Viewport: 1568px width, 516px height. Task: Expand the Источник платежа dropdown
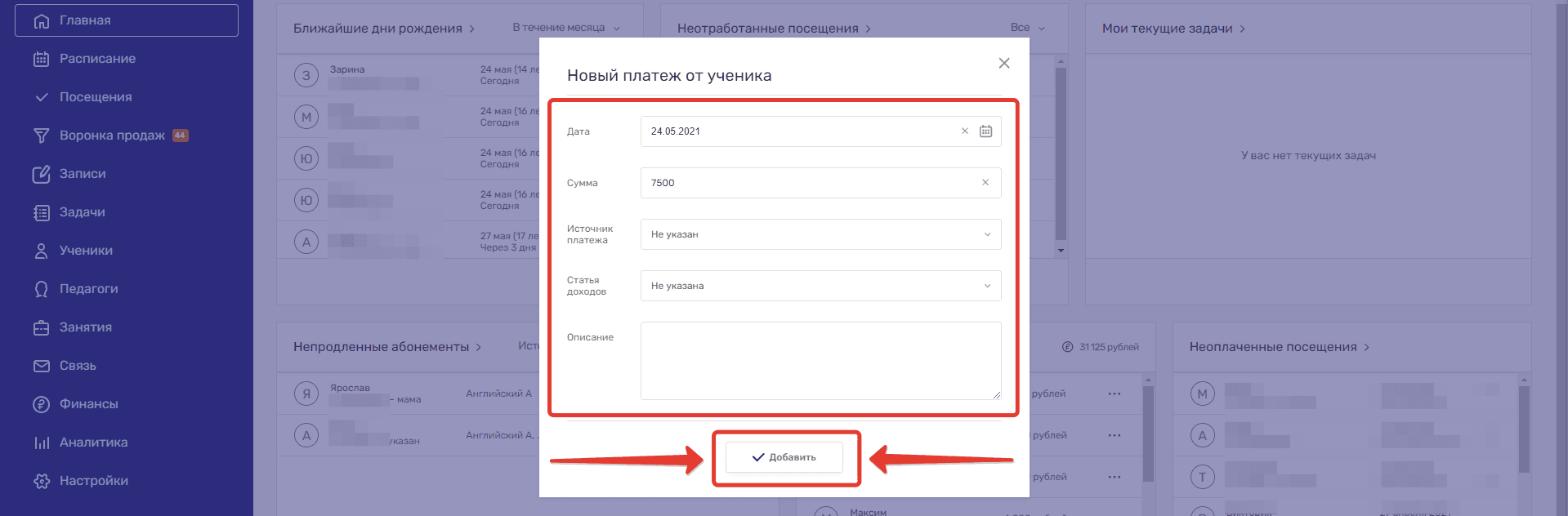[x=820, y=234]
